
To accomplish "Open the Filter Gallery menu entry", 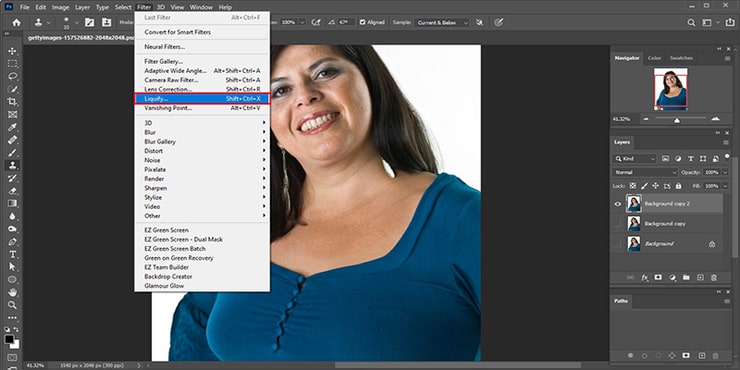I will pyautogui.click(x=202, y=61).
